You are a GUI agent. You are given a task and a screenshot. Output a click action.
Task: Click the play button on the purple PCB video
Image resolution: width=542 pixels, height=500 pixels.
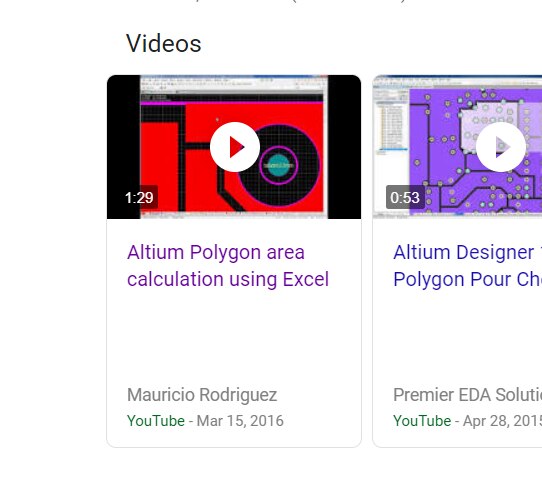501,147
